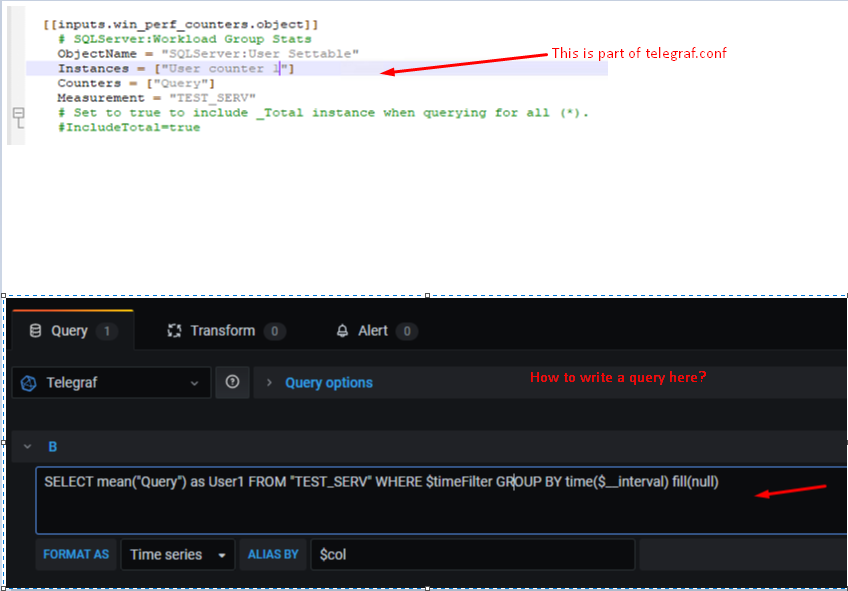This screenshot has height=591, width=848.
Task: Open the Time series format dropdown
Action: (x=177, y=554)
